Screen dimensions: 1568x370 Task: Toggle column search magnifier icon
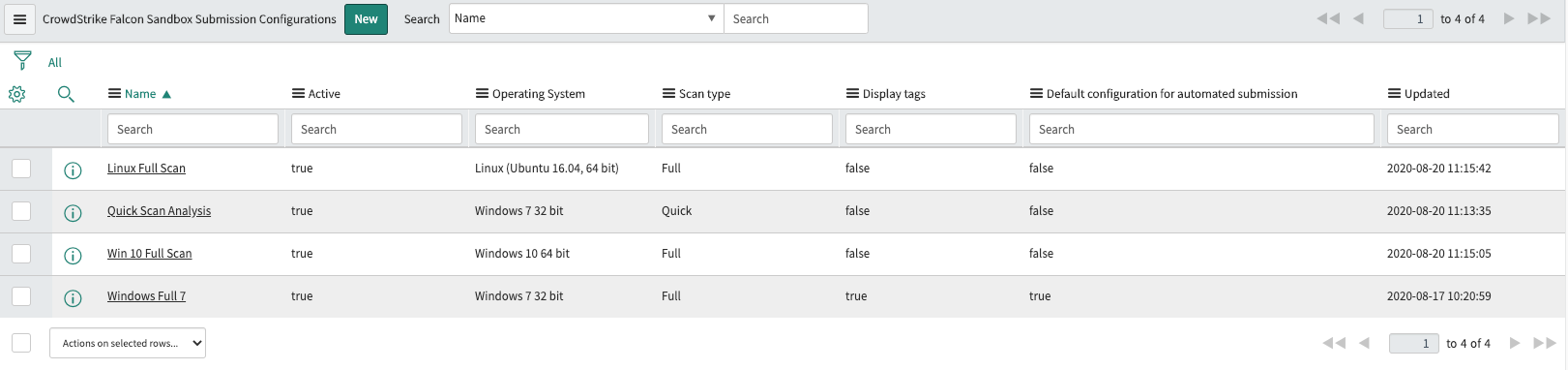coord(66,94)
